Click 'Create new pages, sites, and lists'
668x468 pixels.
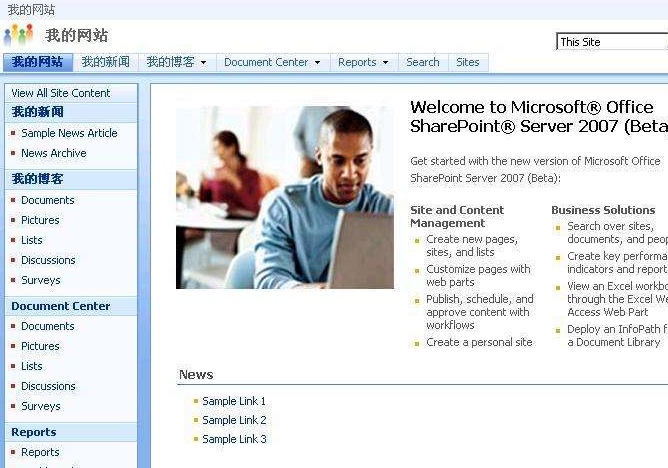(472, 246)
